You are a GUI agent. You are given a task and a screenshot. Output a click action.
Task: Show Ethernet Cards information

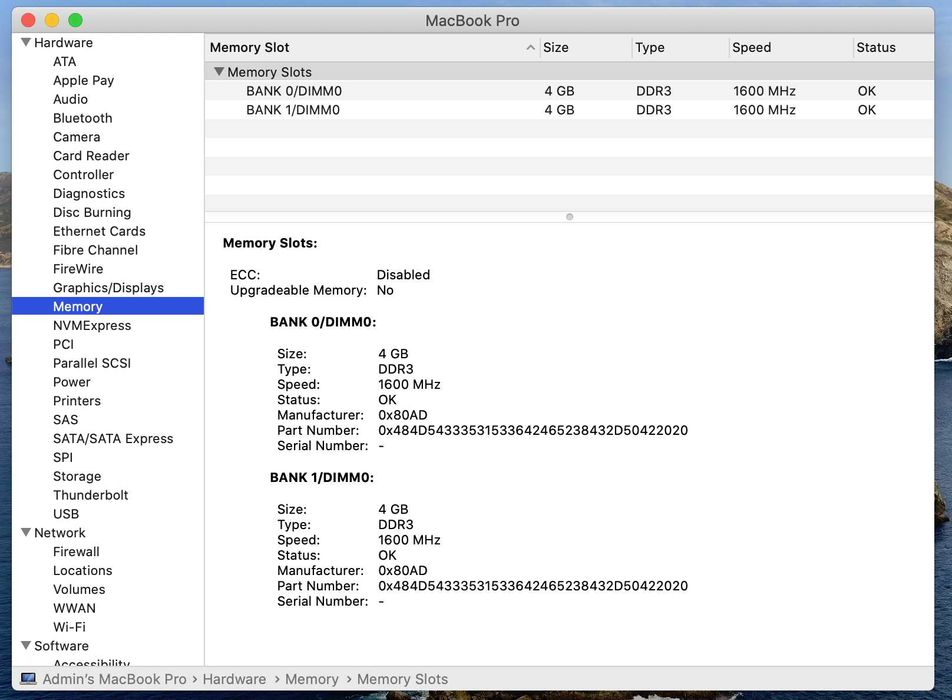pos(99,231)
